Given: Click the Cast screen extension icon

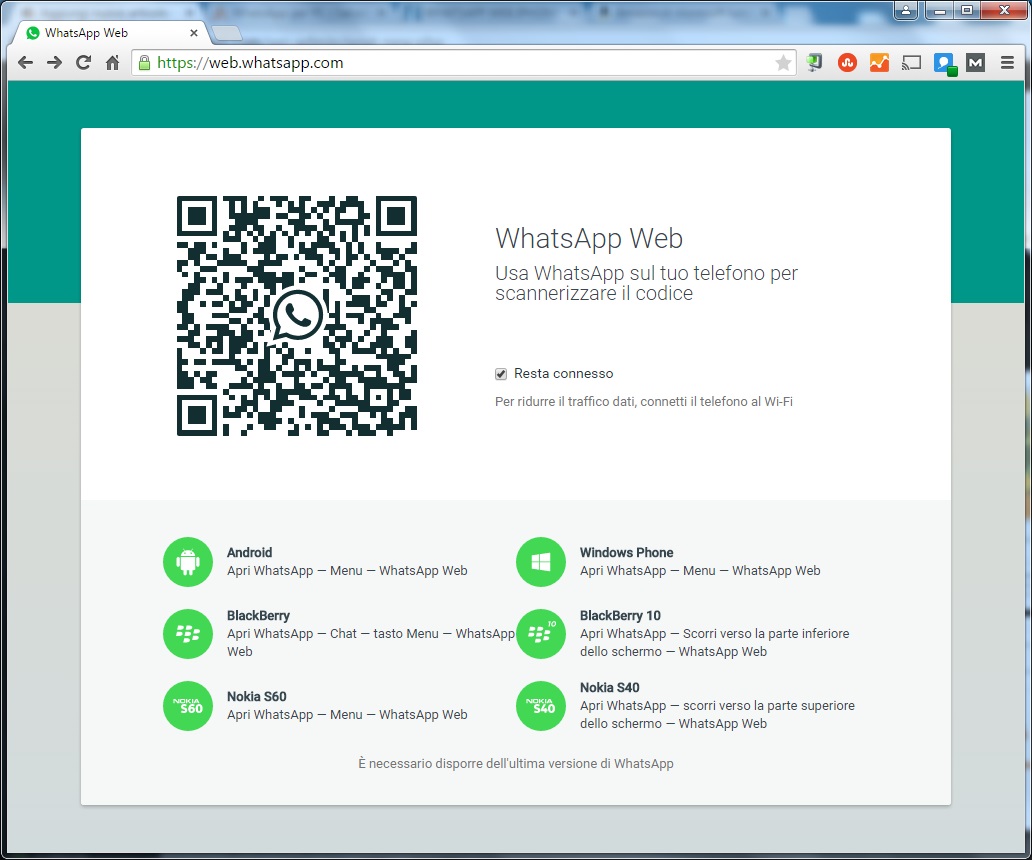Looking at the screenshot, I should point(912,63).
